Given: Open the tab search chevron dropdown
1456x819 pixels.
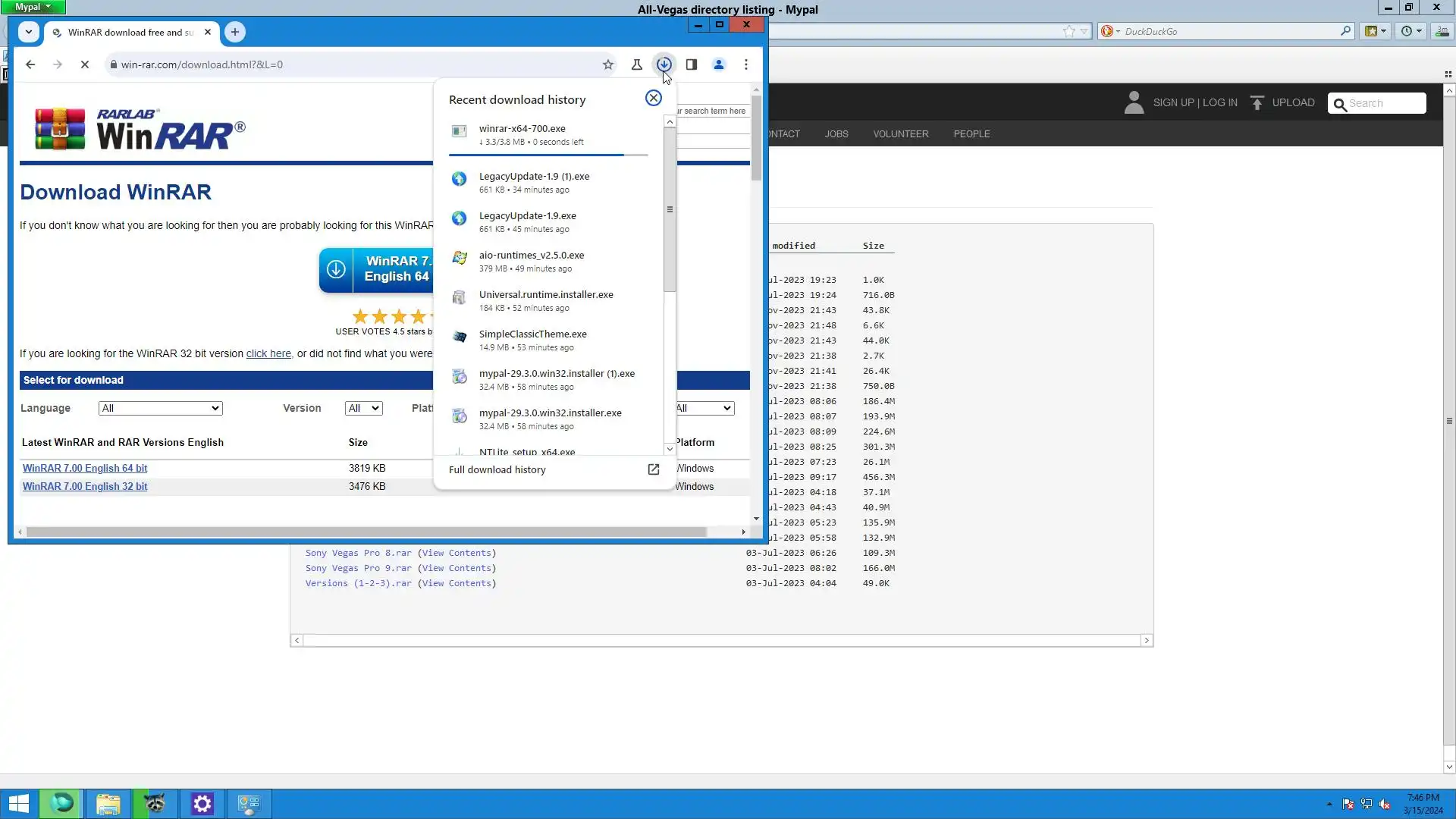Looking at the screenshot, I should coord(28,32).
